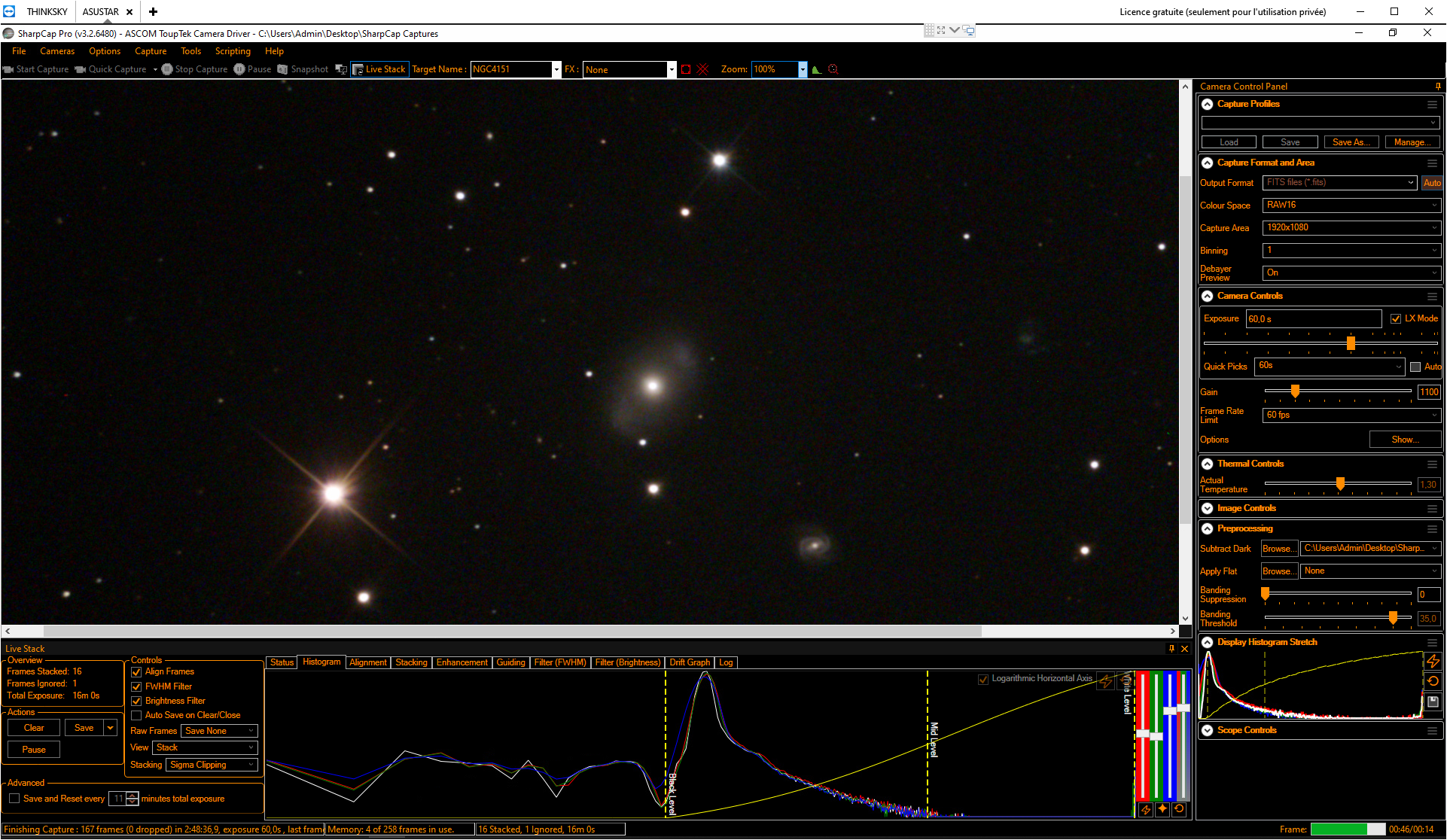Click the Quick Capture toolbar button

[111, 69]
